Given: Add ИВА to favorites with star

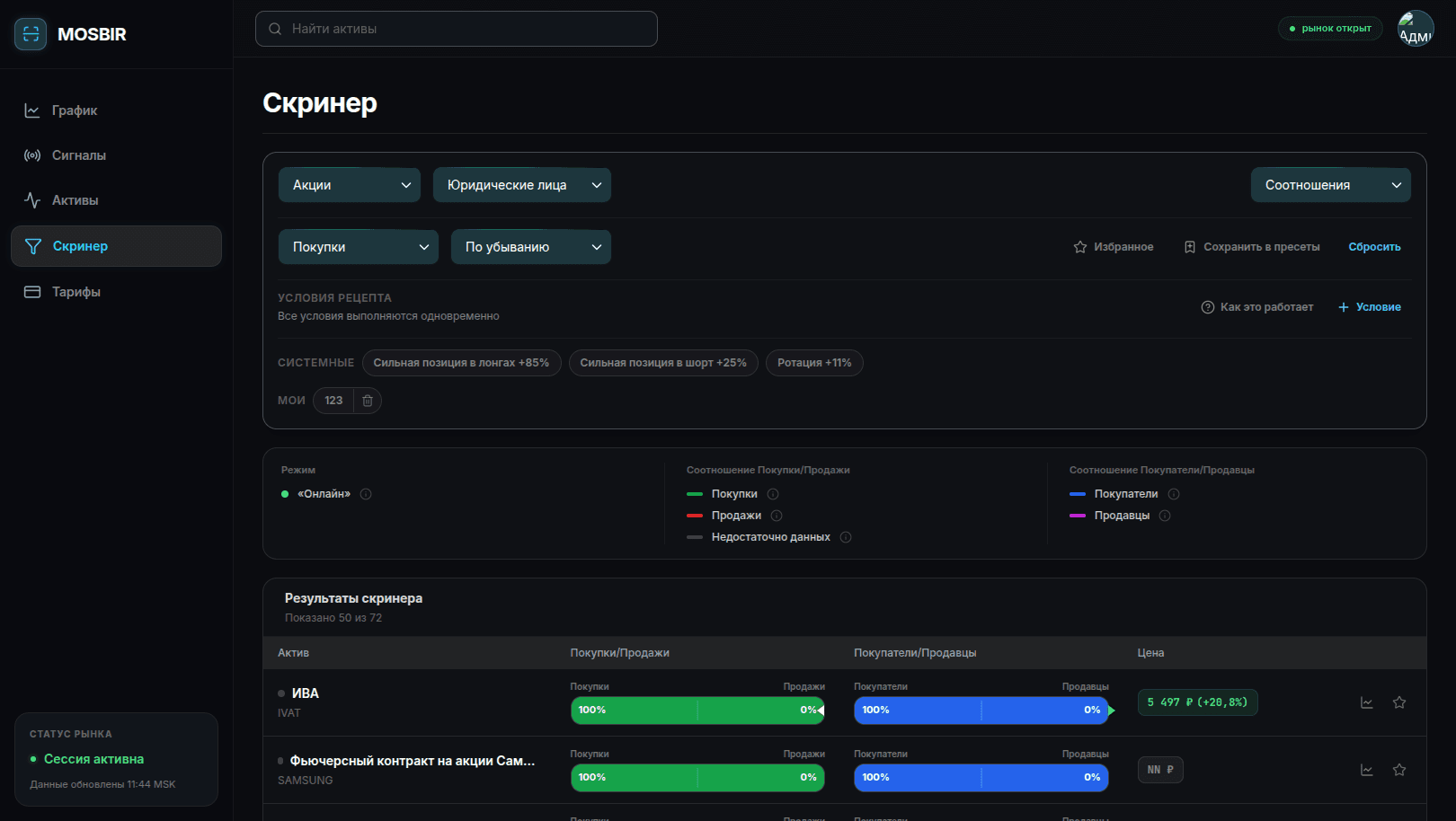Looking at the screenshot, I should pos(1399,702).
